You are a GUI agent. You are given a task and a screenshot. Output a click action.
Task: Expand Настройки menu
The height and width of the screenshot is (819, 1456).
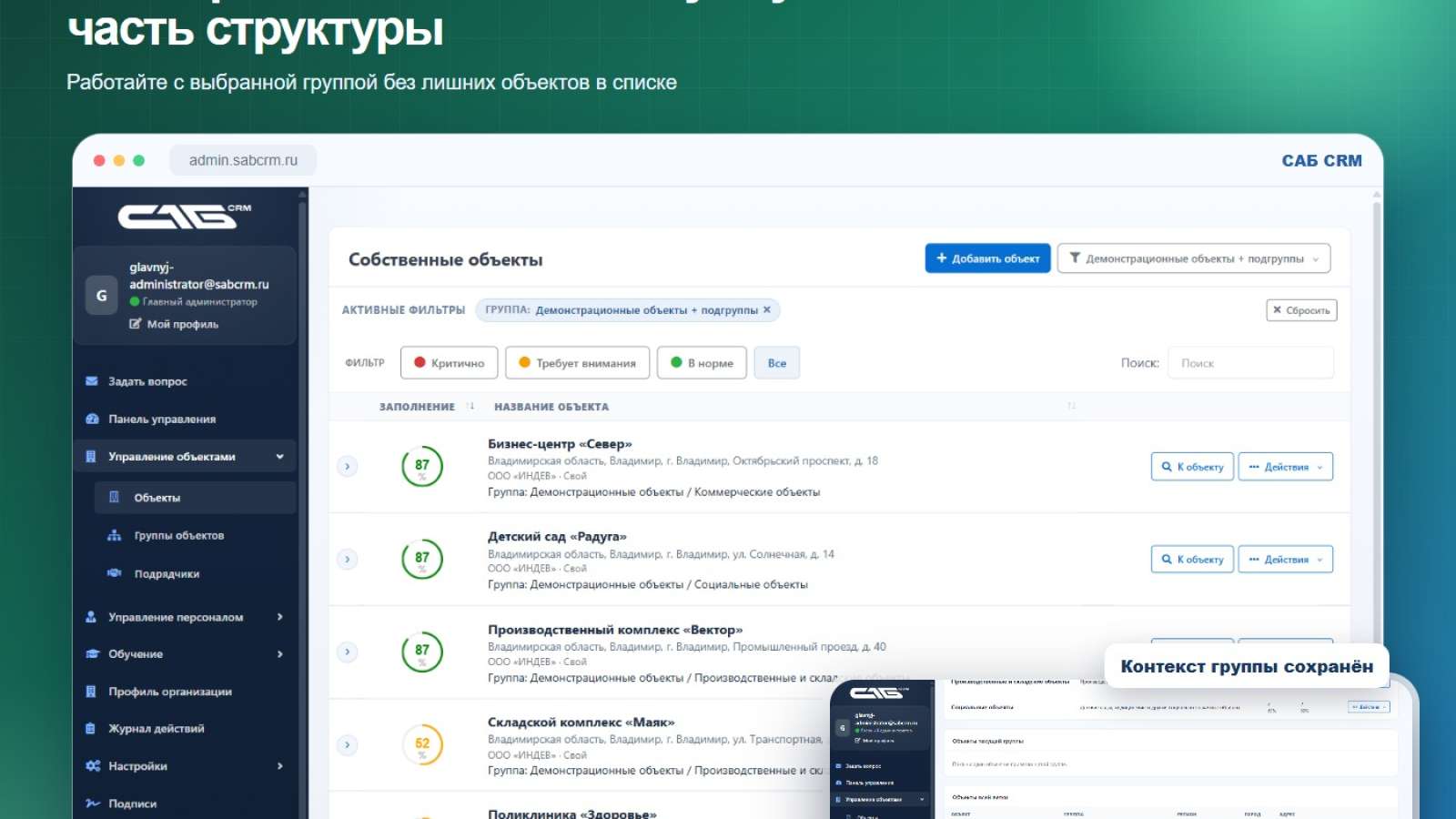point(185,766)
